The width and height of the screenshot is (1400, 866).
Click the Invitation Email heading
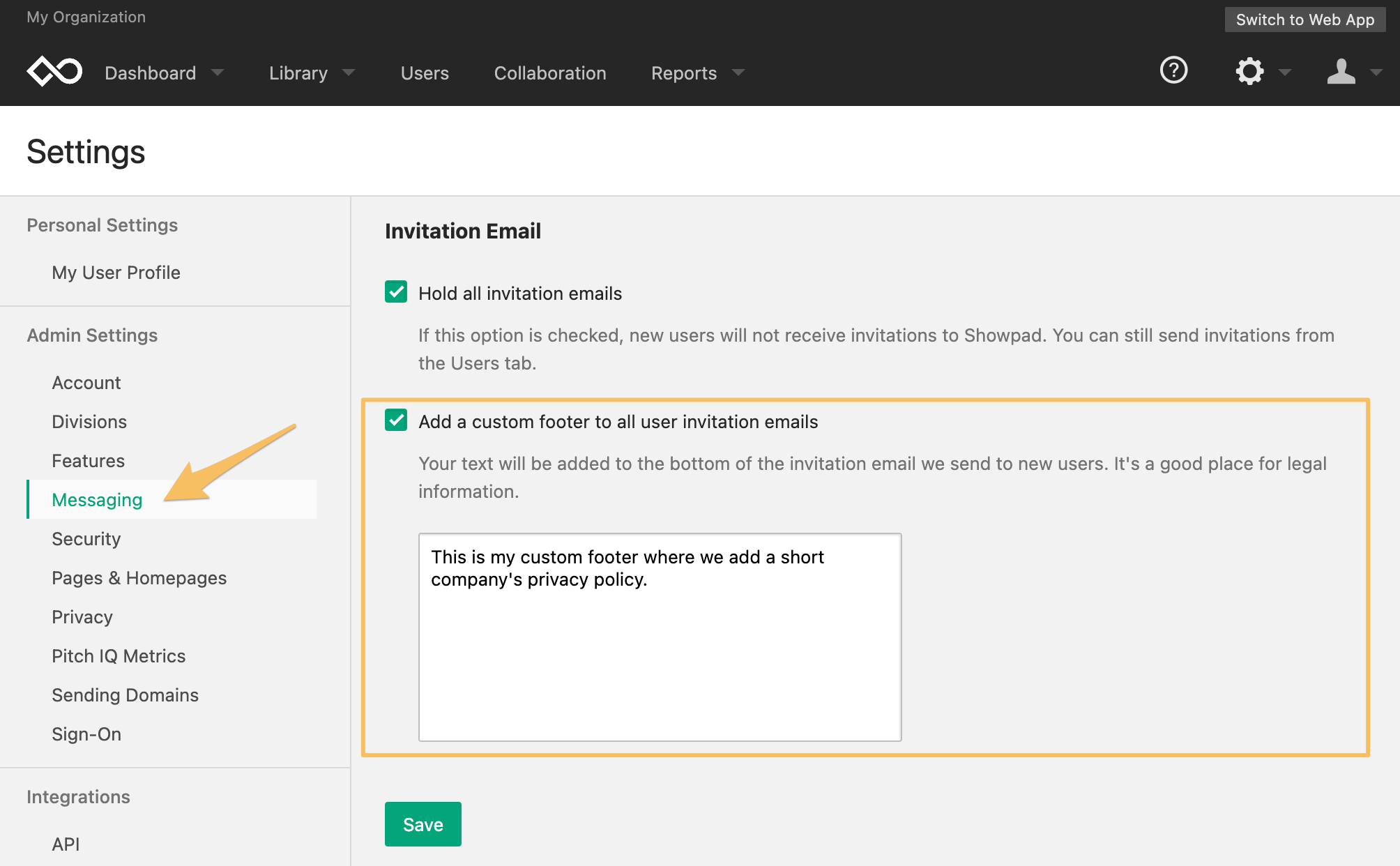click(462, 231)
